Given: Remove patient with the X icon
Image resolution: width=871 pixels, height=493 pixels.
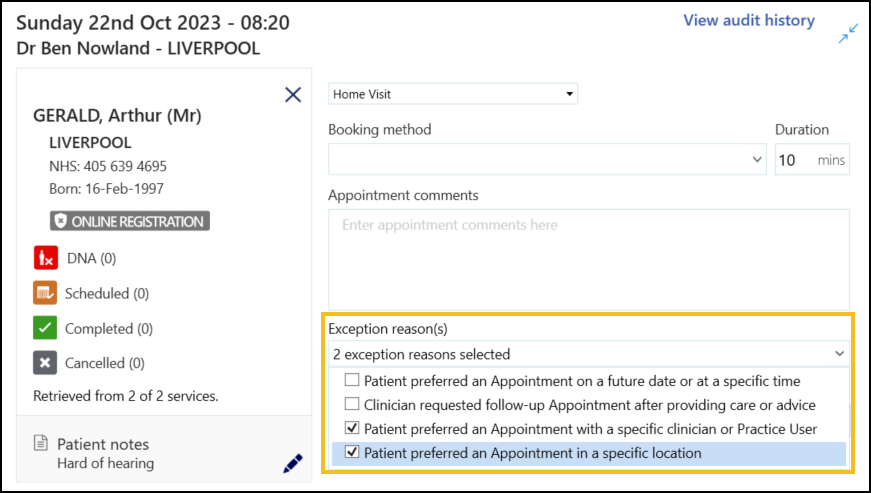Looking at the screenshot, I should click(x=293, y=95).
